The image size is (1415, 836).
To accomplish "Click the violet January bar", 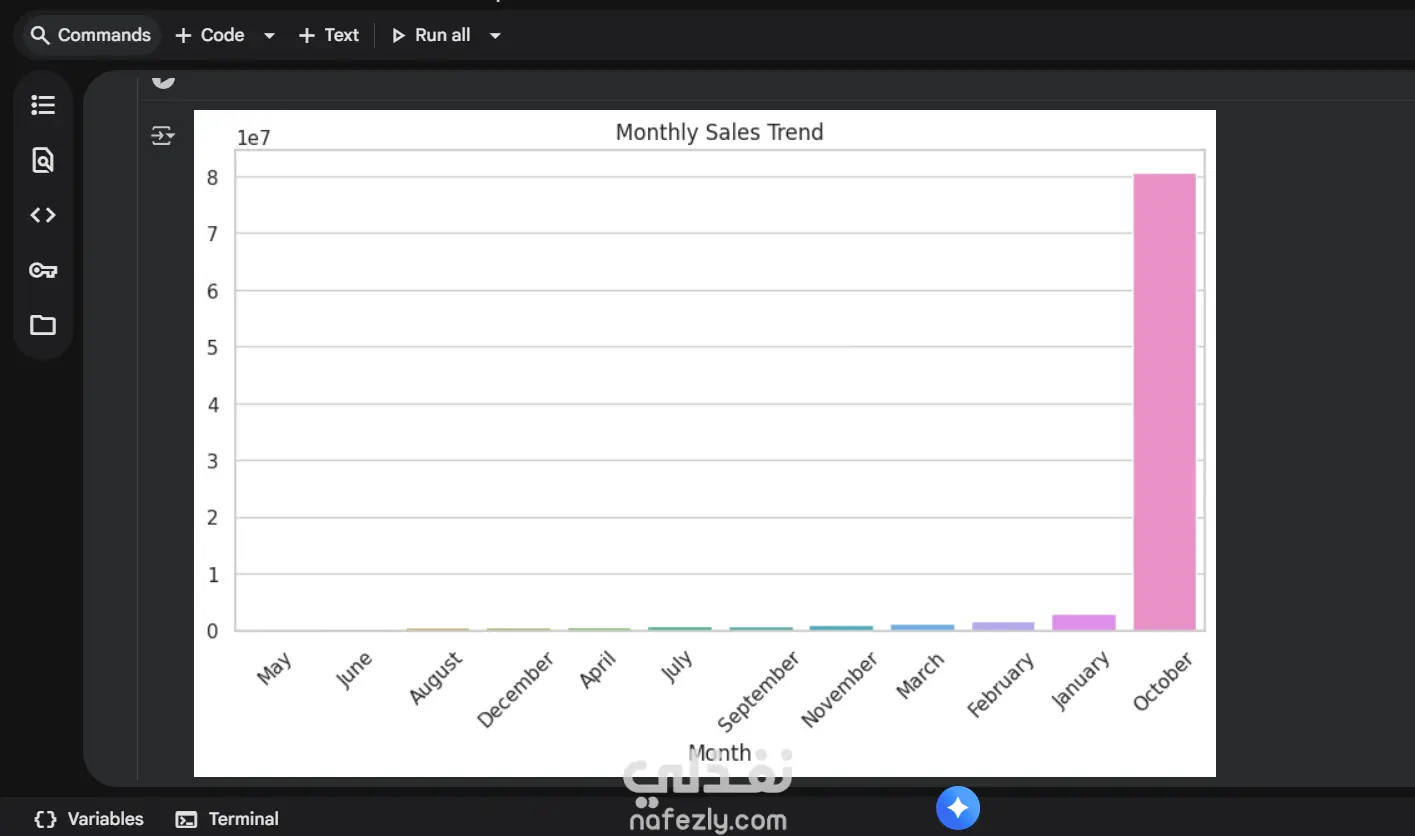I will (x=1083, y=622).
